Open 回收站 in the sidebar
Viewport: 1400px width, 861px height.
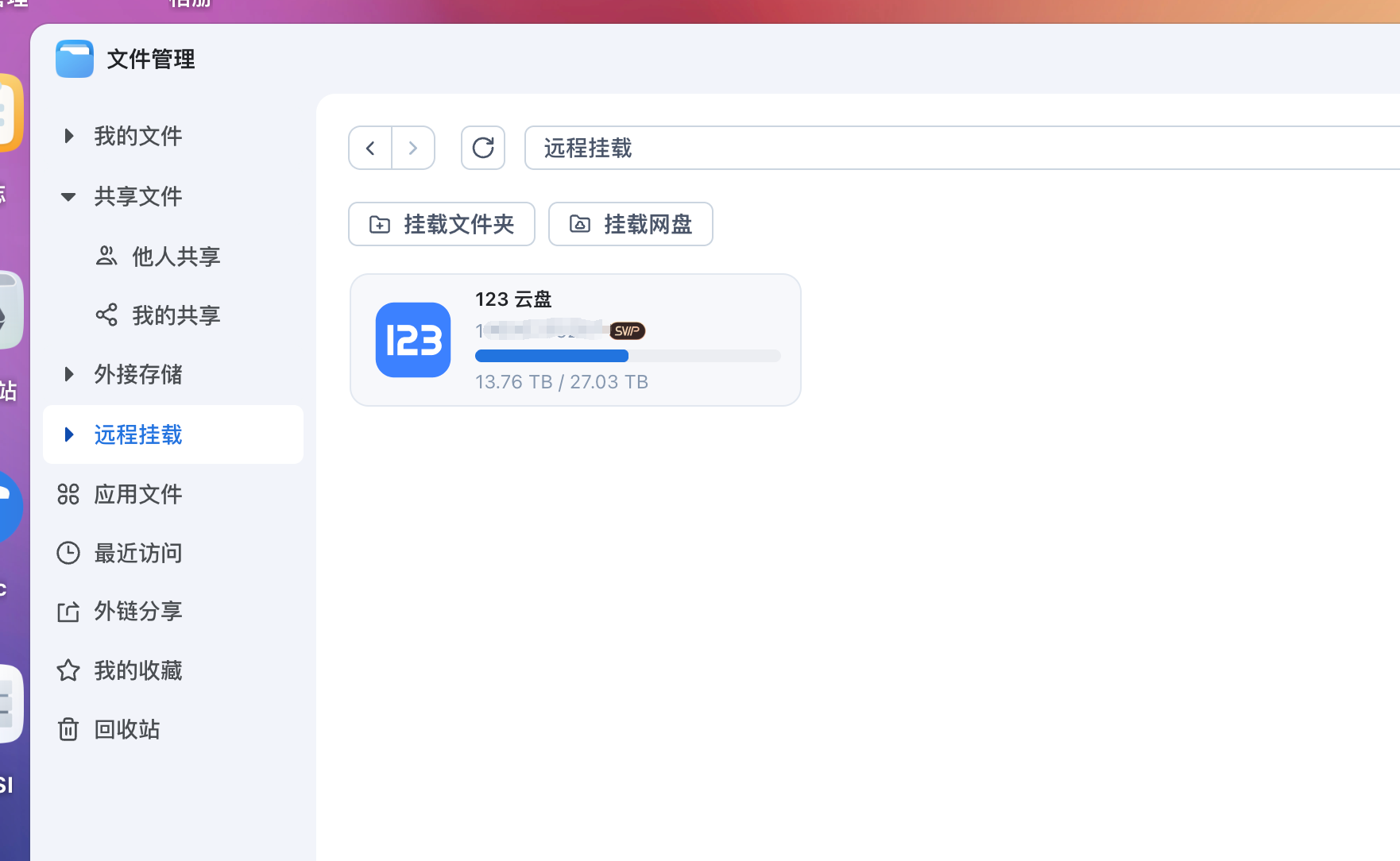coord(173,729)
